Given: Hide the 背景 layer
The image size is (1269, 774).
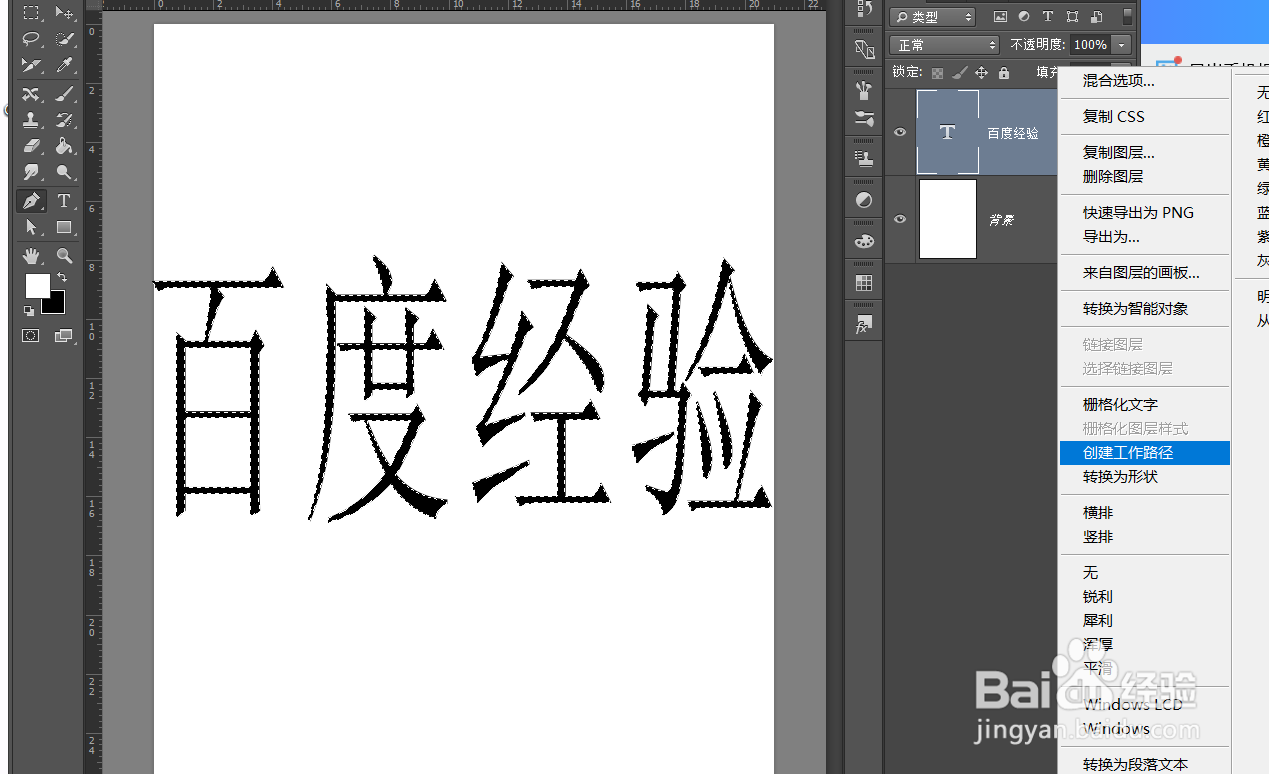Looking at the screenshot, I should click(x=900, y=219).
